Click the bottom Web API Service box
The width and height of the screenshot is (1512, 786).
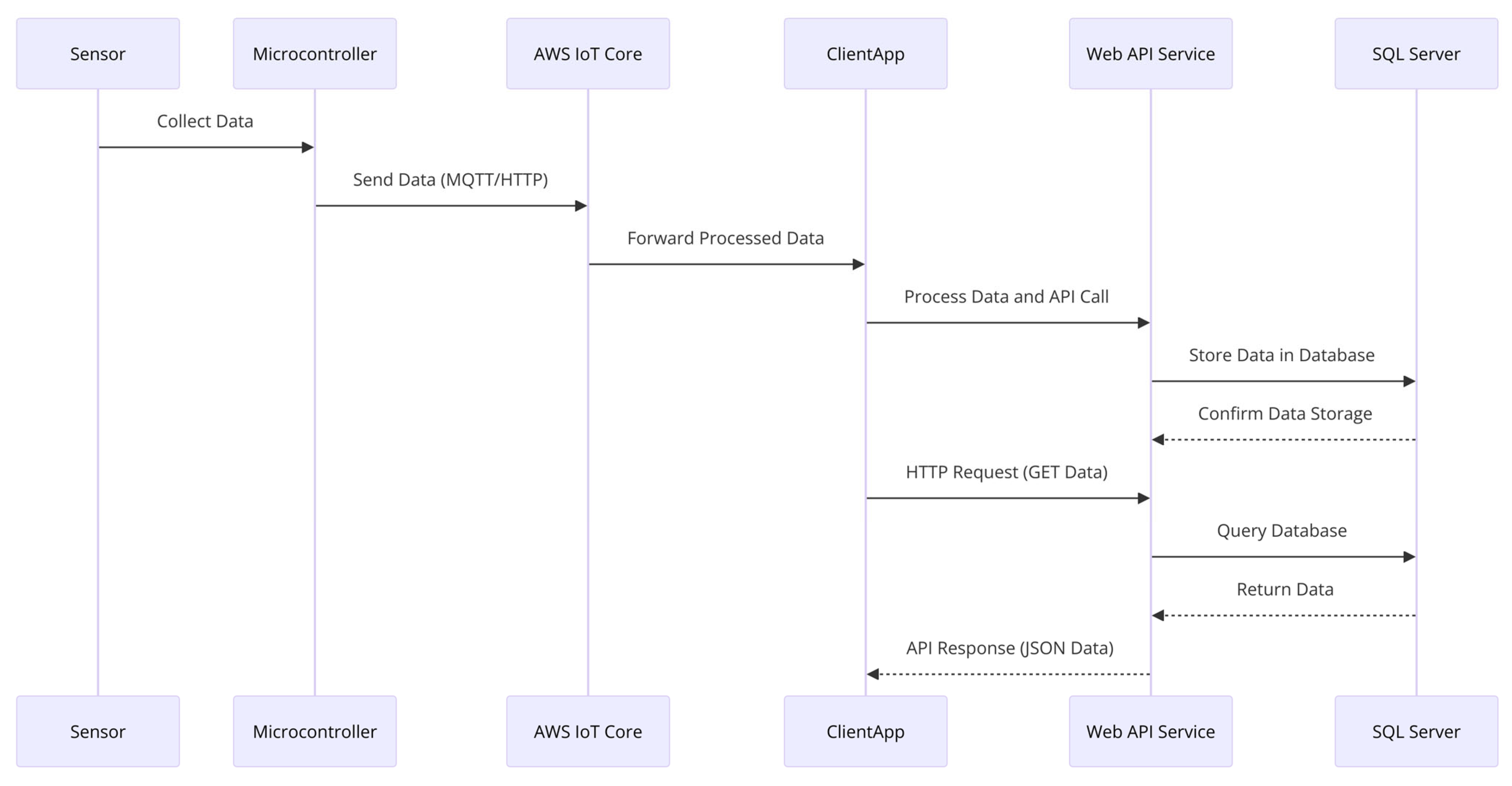tap(1151, 731)
